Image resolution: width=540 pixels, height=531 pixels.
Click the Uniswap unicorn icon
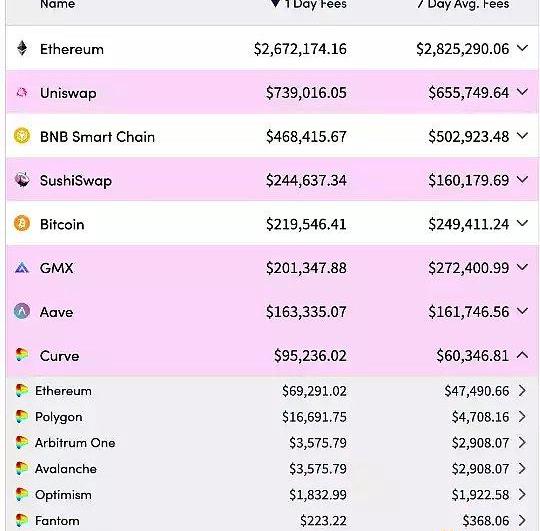tap(22, 92)
